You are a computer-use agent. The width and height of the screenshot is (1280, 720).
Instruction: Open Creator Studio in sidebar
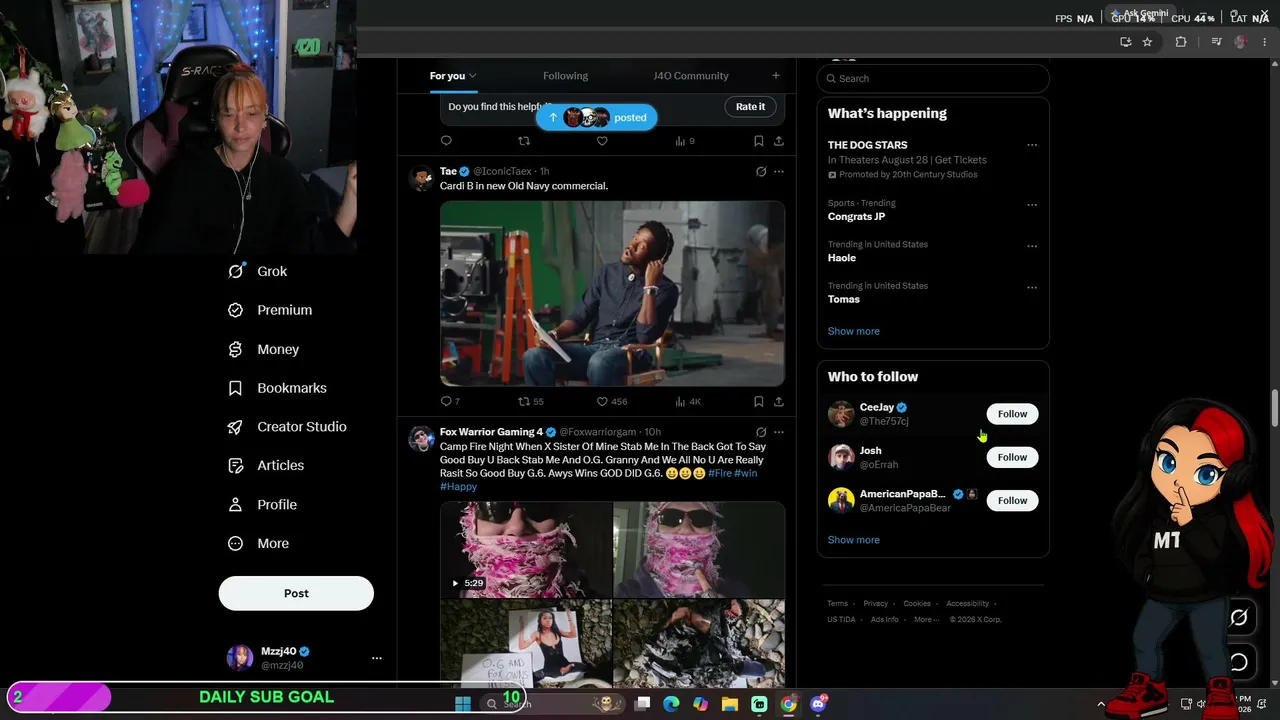point(286,427)
